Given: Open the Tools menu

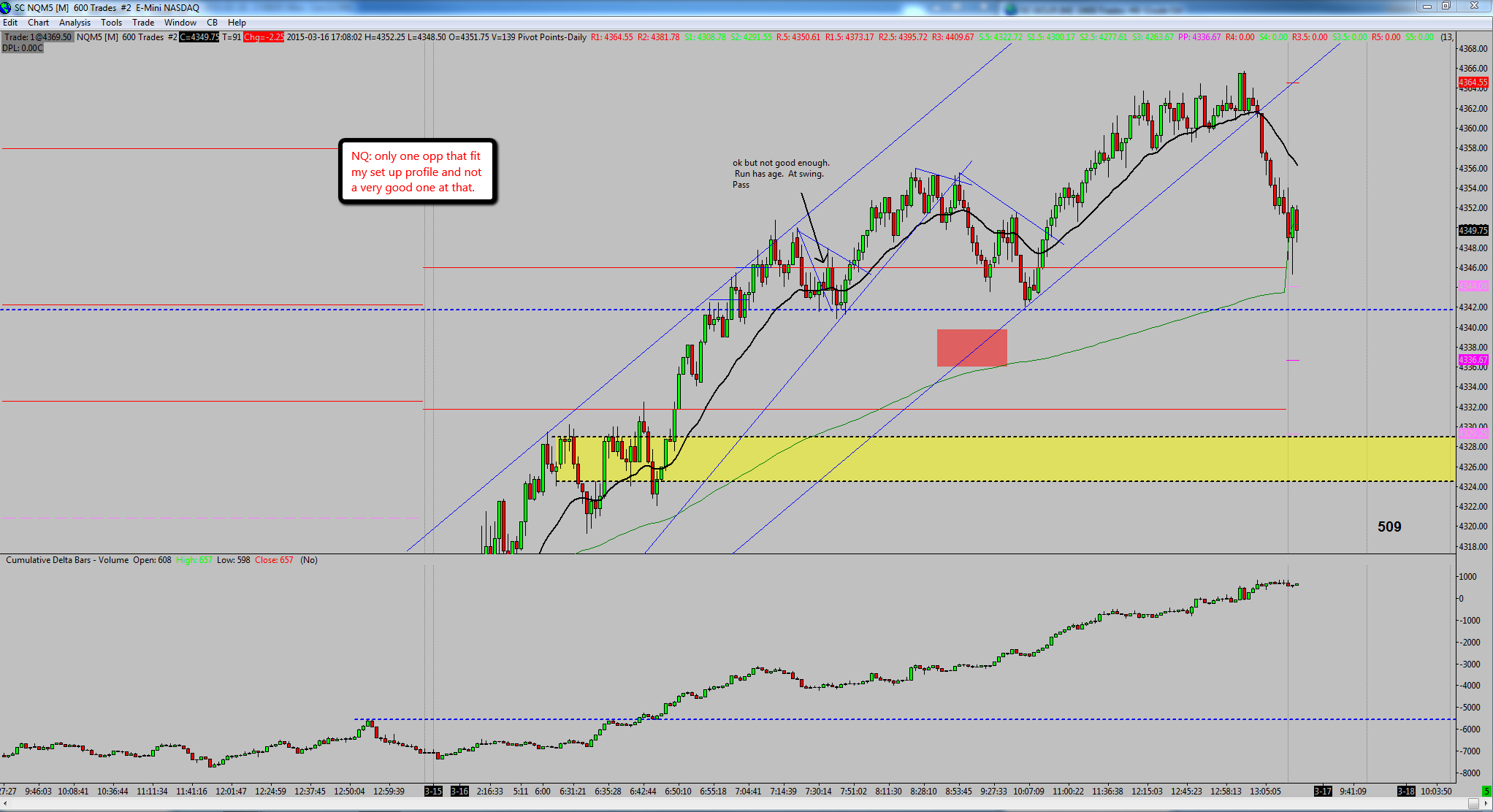Looking at the screenshot, I should [x=112, y=23].
